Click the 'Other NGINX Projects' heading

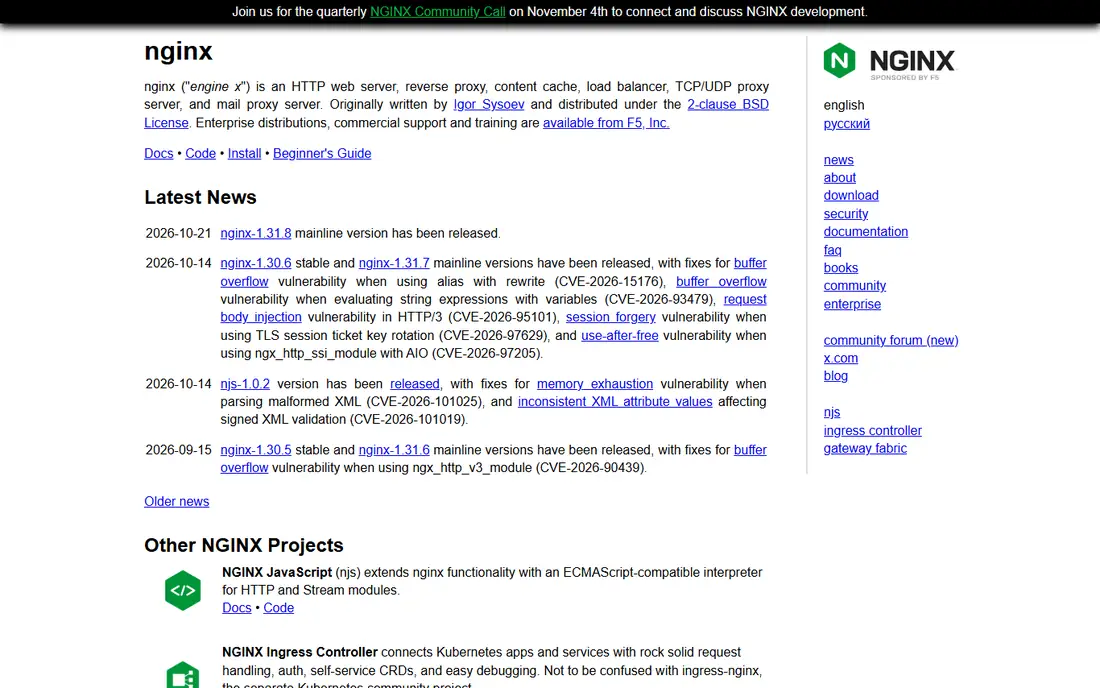coord(243,545)
